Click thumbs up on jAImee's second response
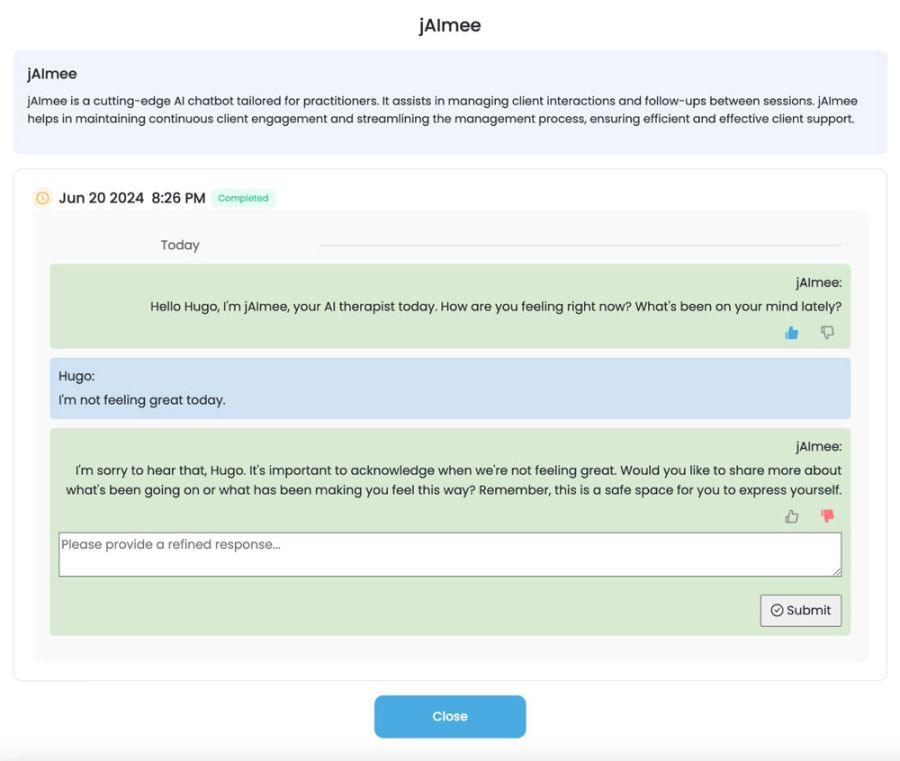The width and height of the screenshot is (900, 761). (791, 516)
